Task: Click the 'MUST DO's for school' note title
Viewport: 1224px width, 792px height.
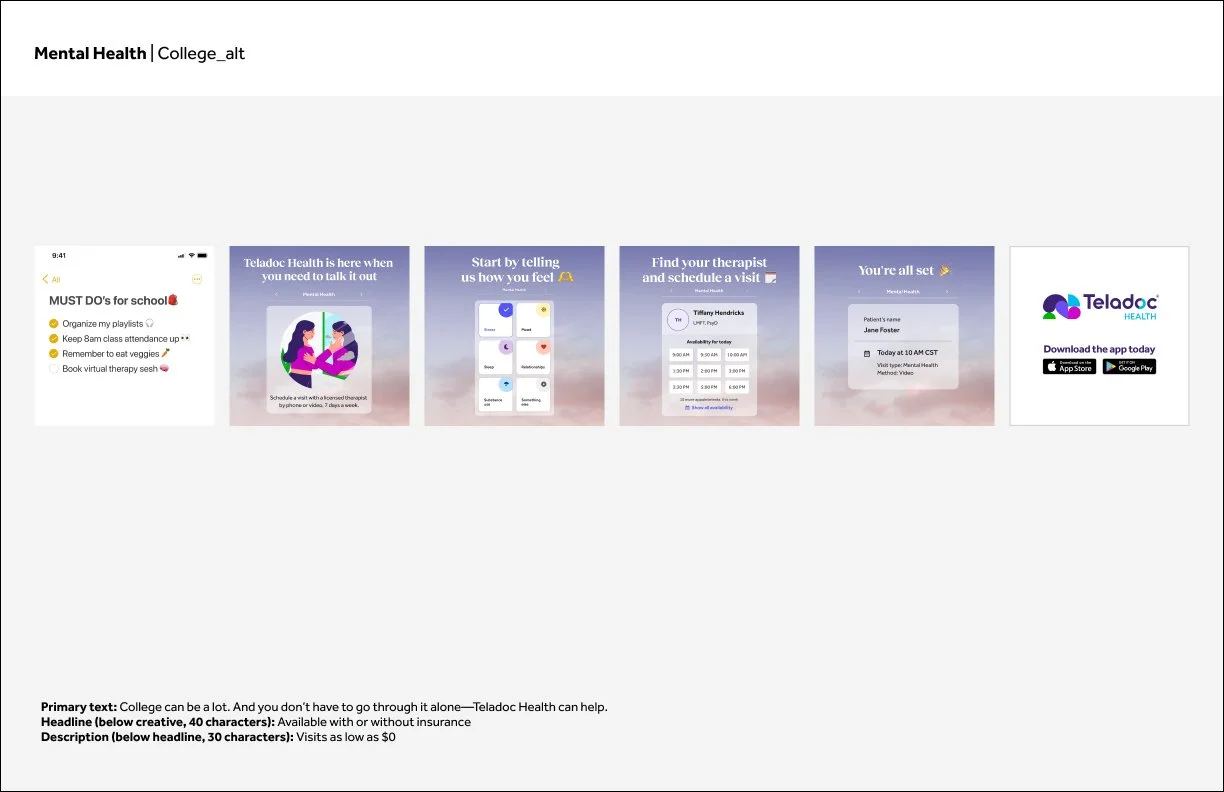Action: 108,300
